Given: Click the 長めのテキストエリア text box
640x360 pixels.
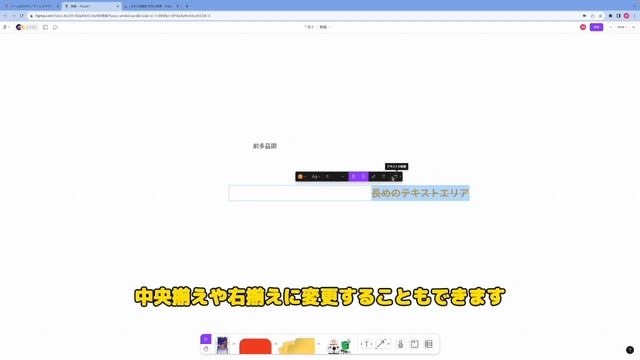Looking at the screenshot, I should click(x=349, y=193).
